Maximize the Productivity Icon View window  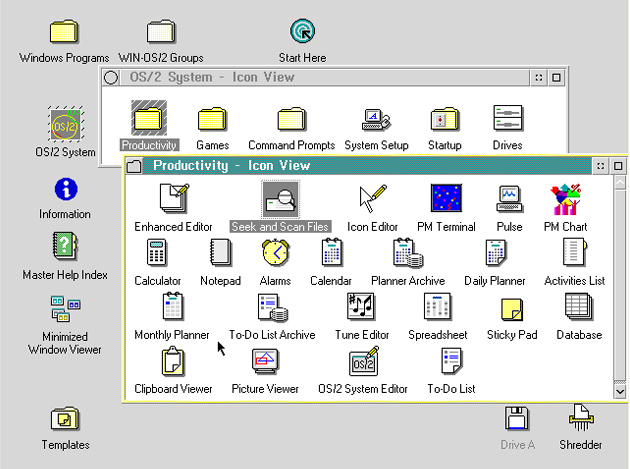618,166
